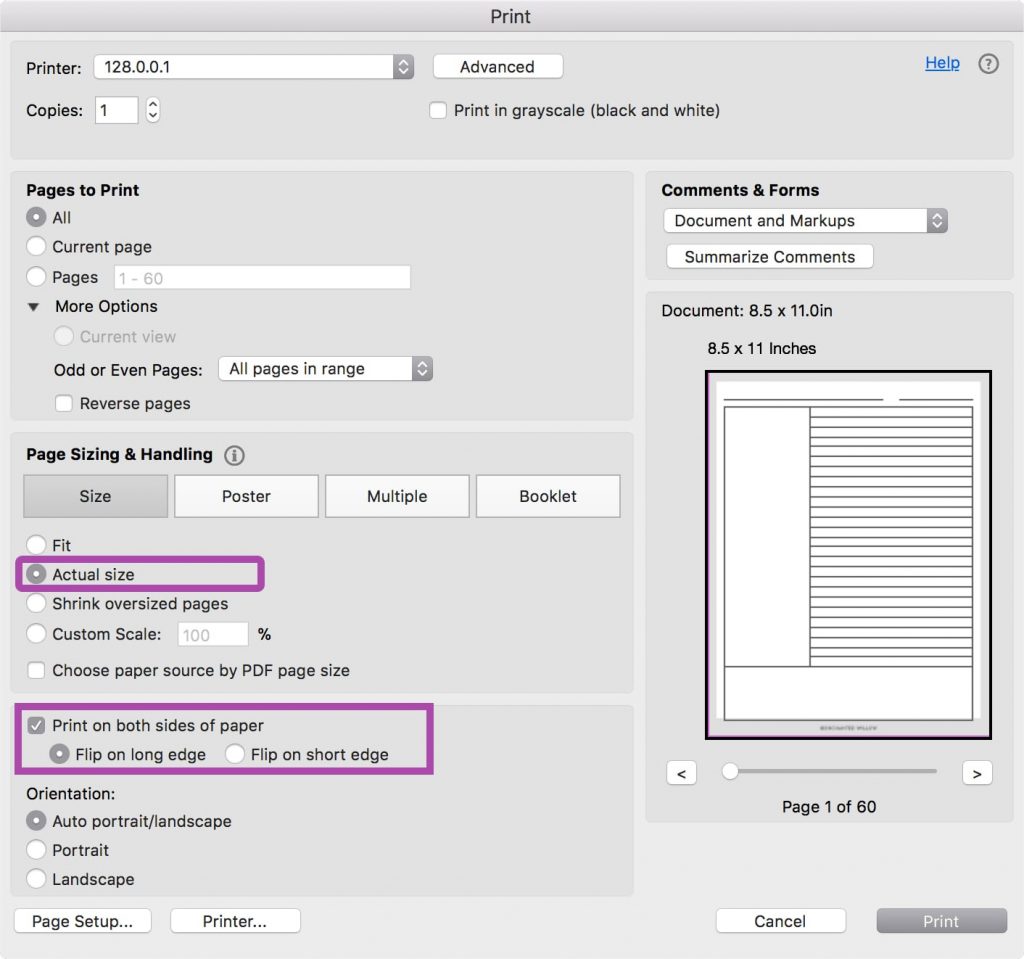
Task: Click the Copies stepper arrows
Action: point(152,110)
